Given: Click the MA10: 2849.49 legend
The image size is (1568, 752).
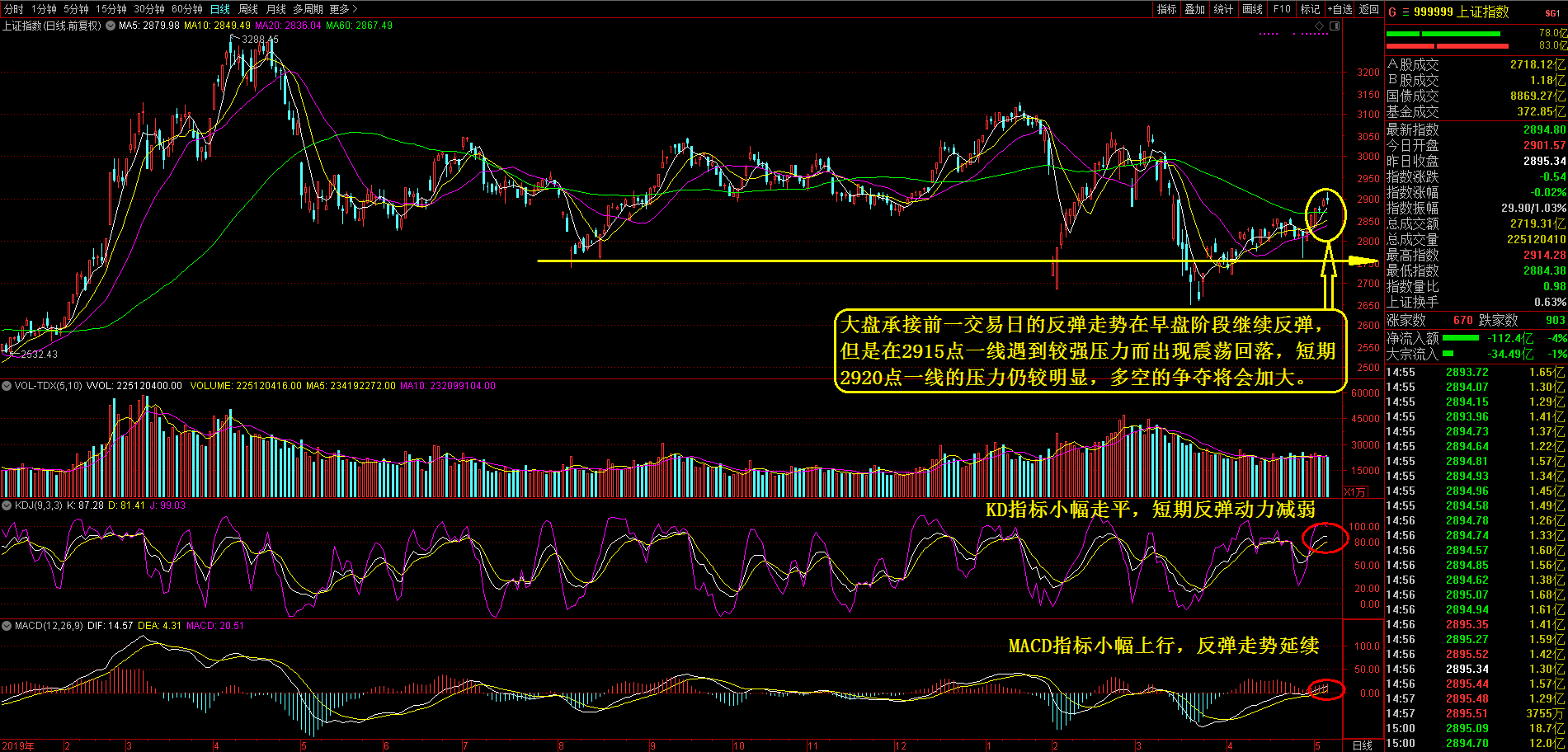Looking at the screenshot, I should click(217, 26).
